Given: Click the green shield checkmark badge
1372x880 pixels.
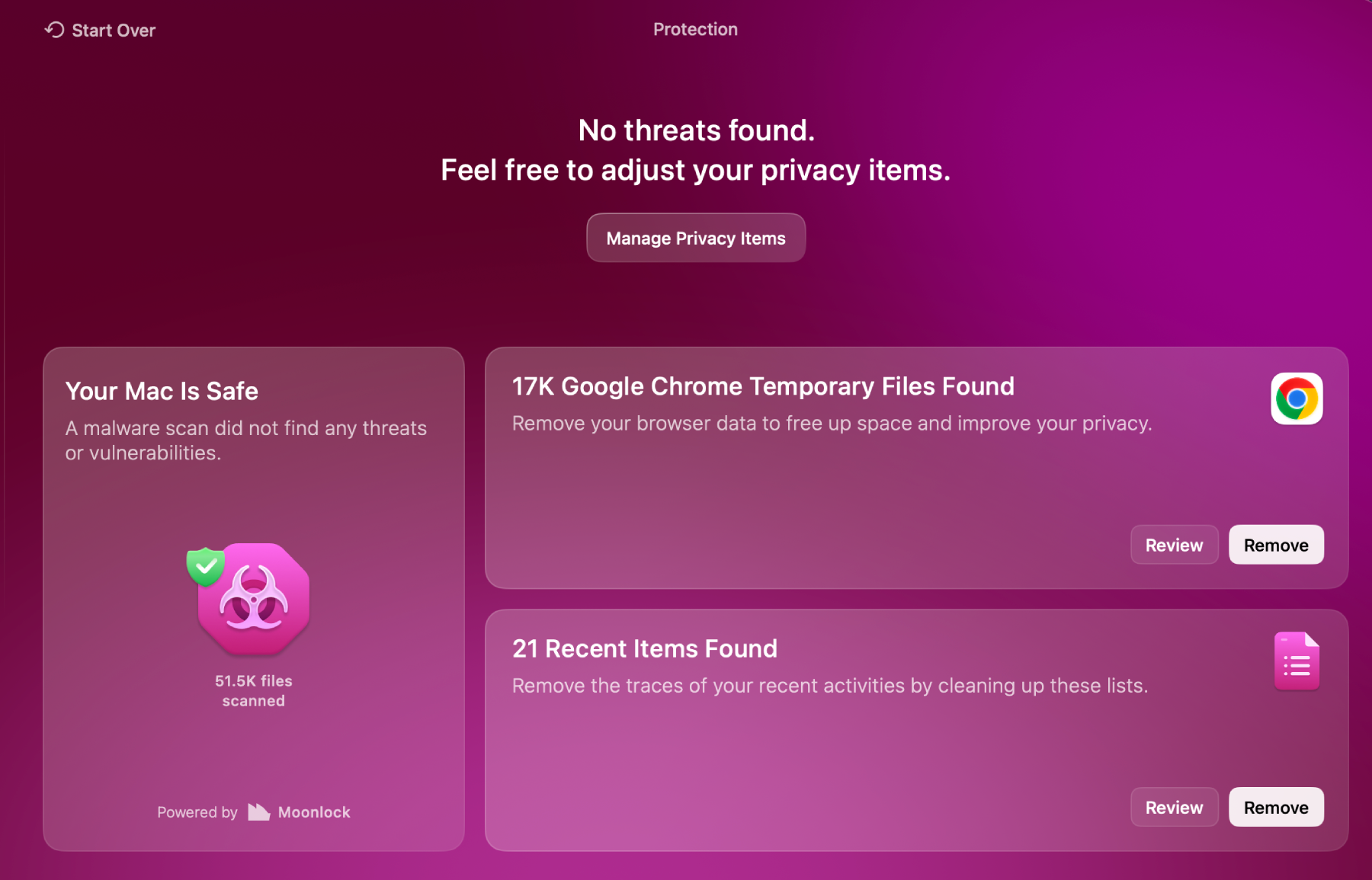Looking at the screenshot, I should click(205, 566).
